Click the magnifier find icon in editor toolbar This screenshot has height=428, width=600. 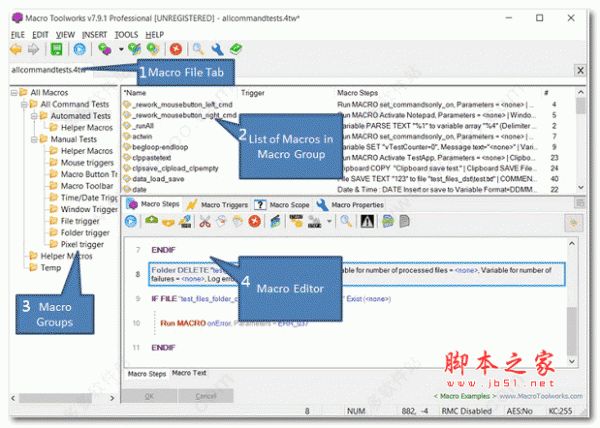pos(346,221)
